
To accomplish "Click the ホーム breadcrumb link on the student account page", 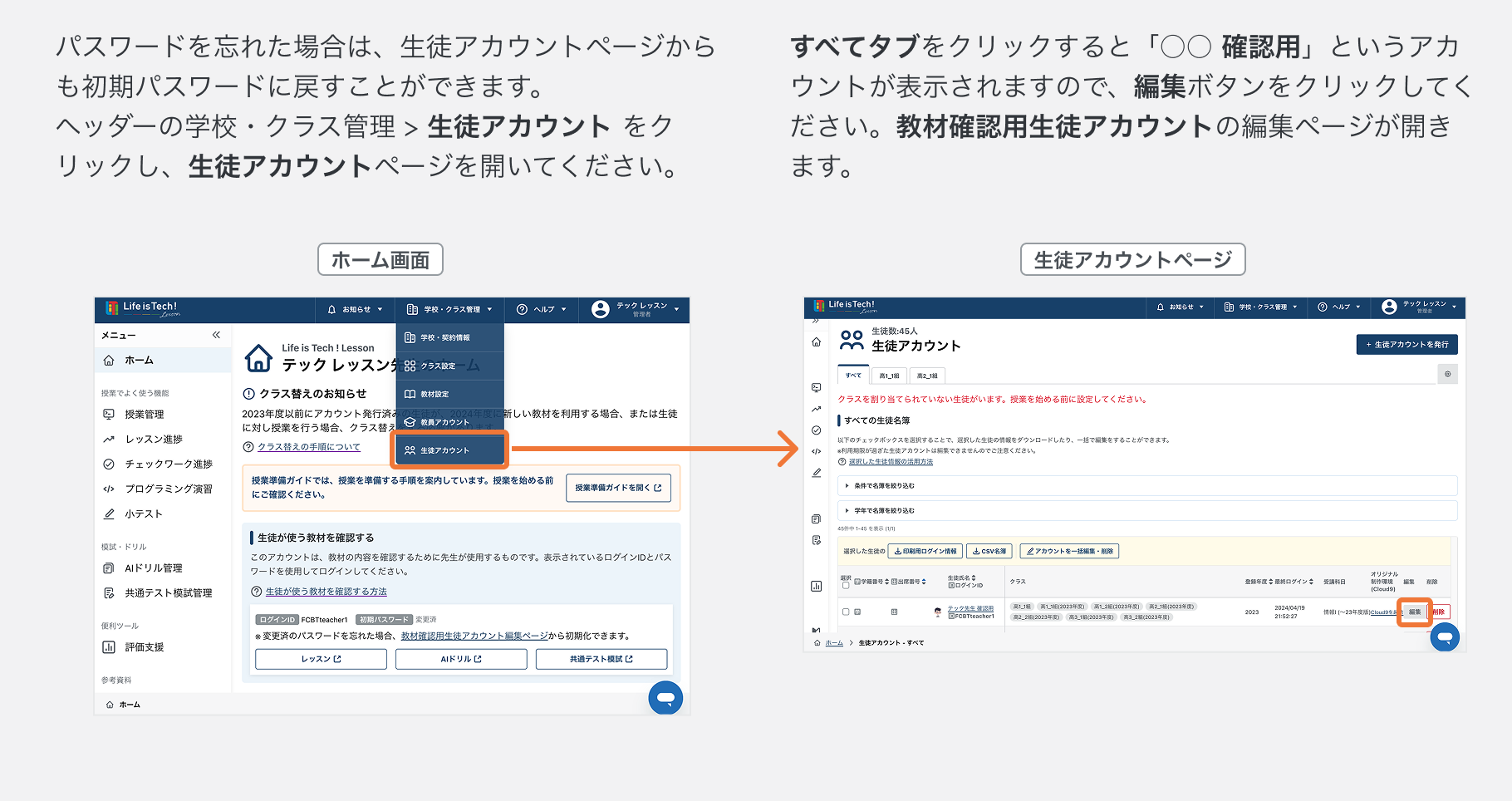I will point(834,642).
